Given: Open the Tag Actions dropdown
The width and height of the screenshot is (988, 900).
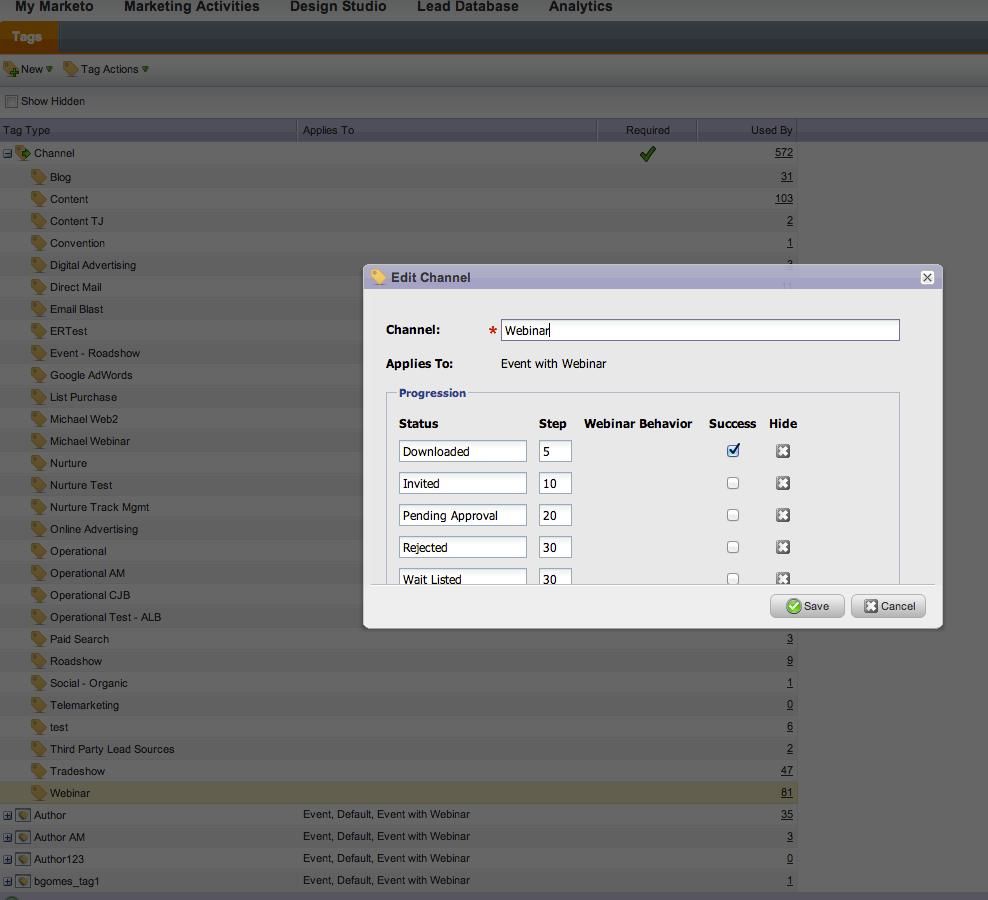Looking at the screenshot, I should click(106, 69).
